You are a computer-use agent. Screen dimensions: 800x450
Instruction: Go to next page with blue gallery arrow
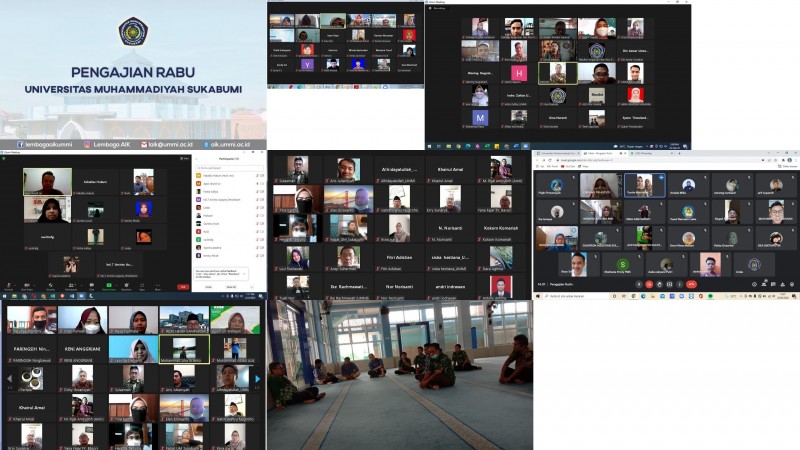click(258, 379)
